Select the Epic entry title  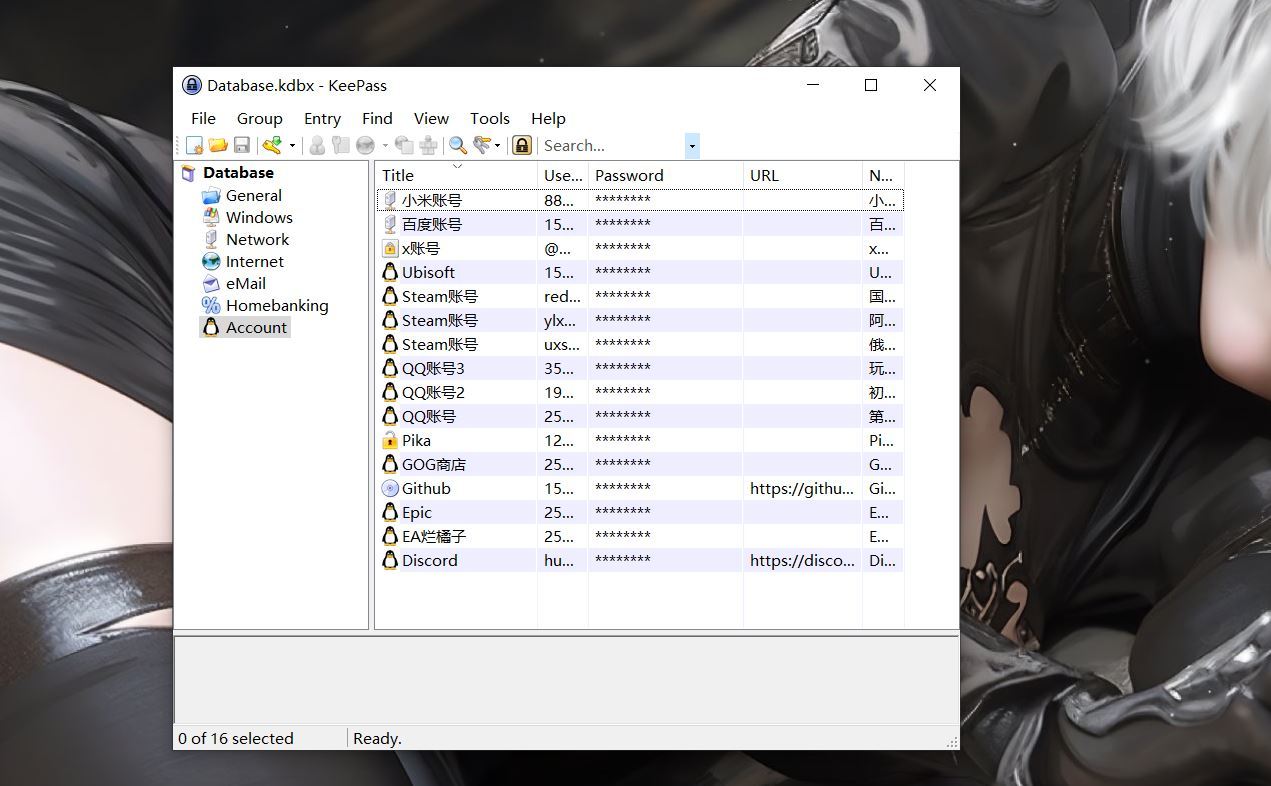point(417,513)
